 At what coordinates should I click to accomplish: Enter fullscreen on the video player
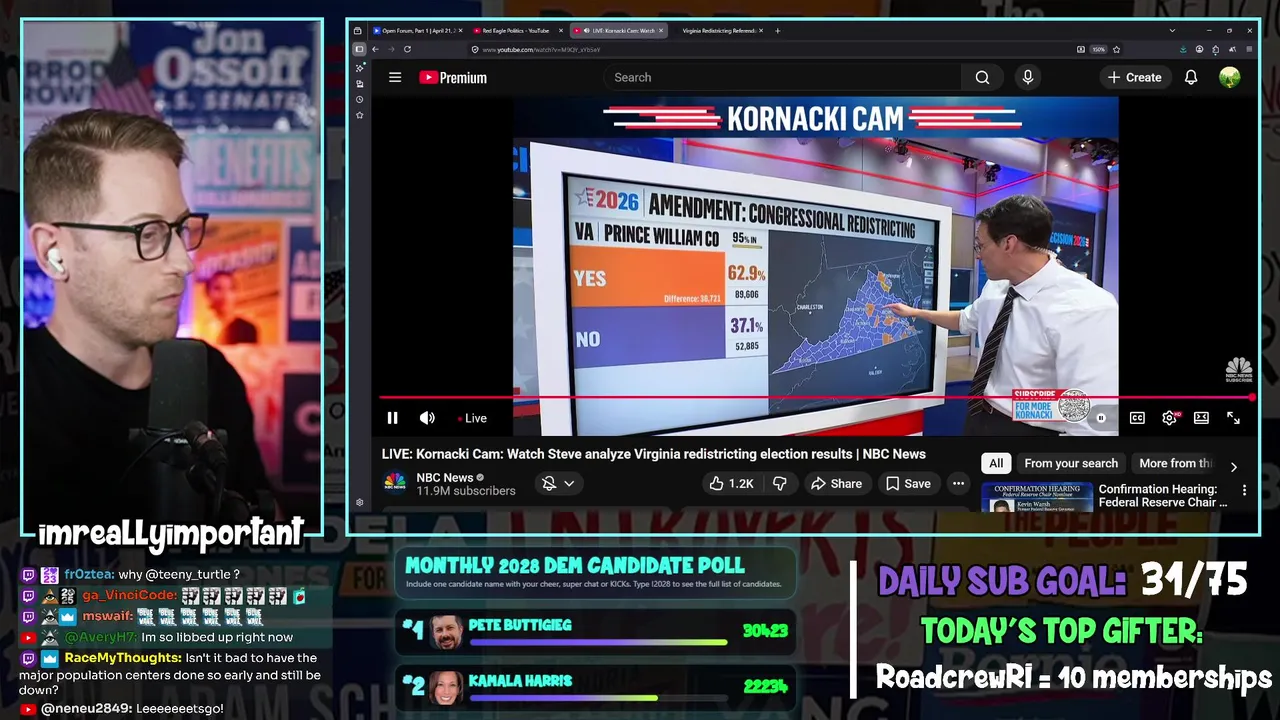[x=1233, y=418]
